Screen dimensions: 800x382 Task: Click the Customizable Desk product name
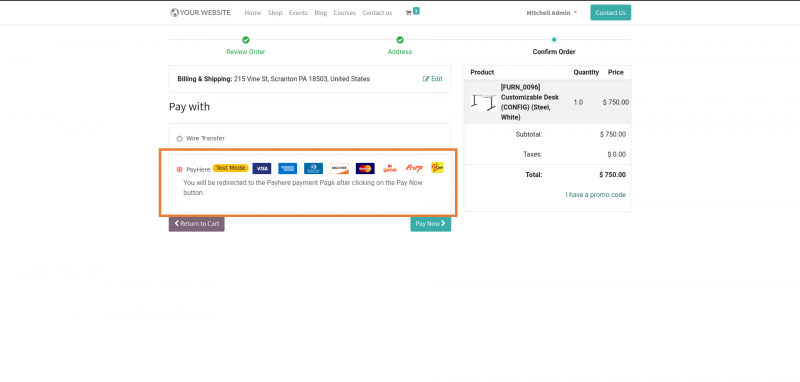(x=530, y=102)
